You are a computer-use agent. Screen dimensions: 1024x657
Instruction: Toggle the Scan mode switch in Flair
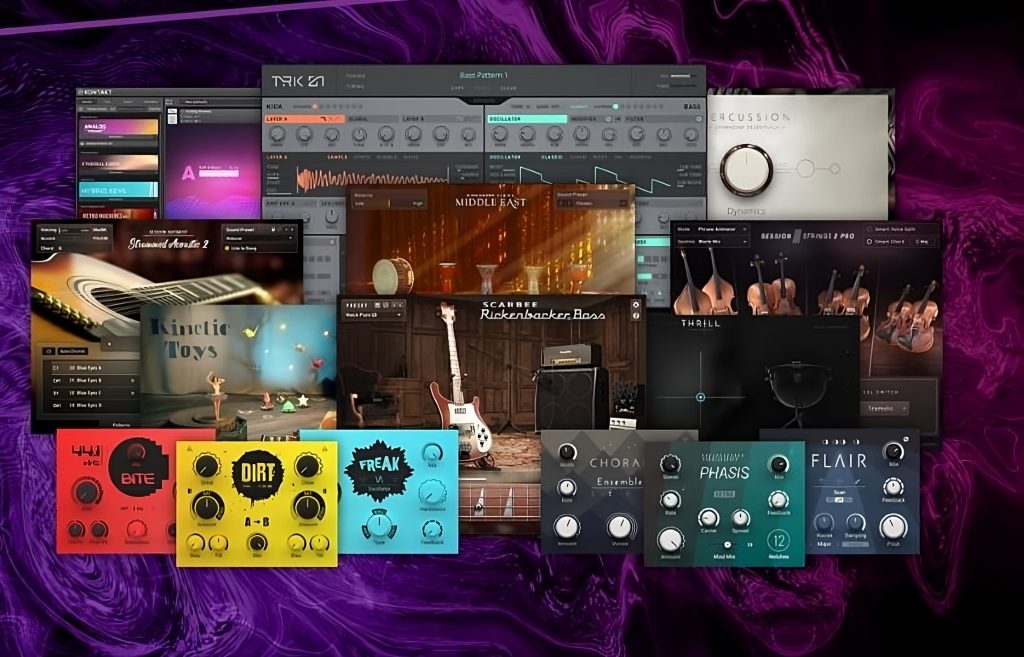coord(840,500)
